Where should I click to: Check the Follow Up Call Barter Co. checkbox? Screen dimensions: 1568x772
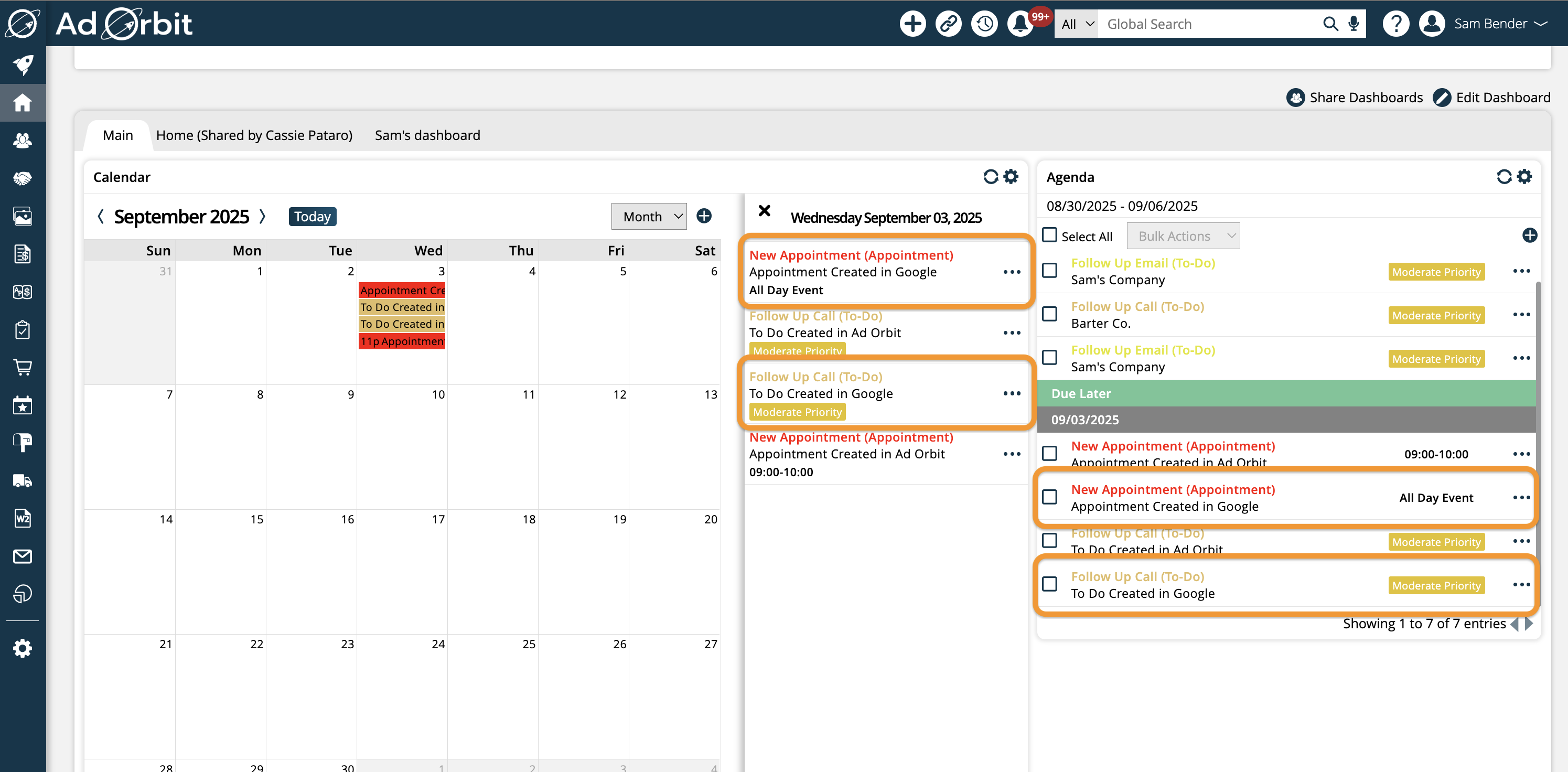tap(1049, 314)
